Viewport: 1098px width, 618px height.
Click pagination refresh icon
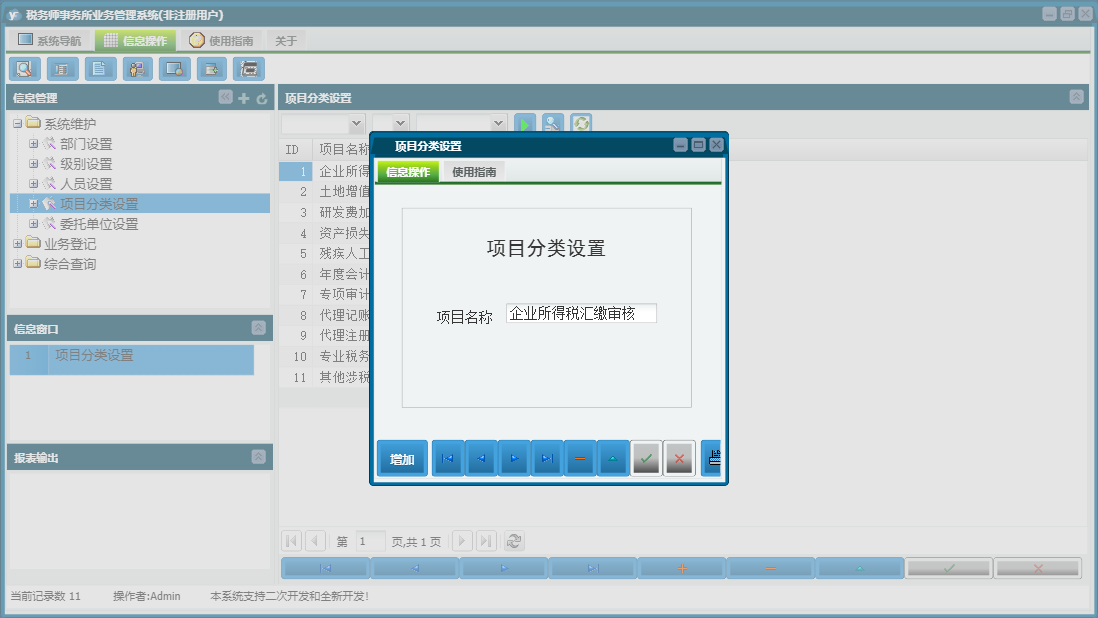tap(514, 541)
